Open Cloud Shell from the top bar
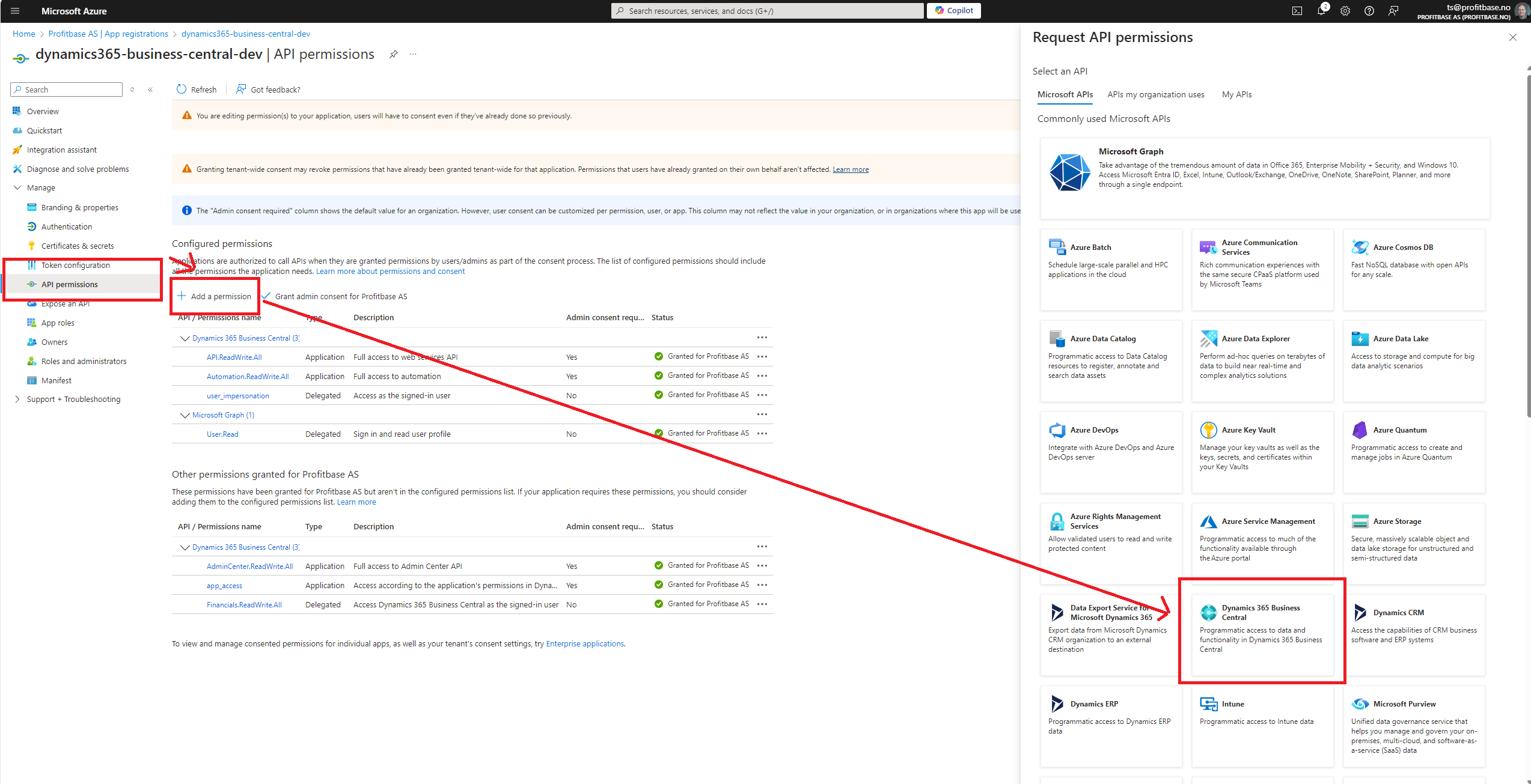 click(1297, 11)
